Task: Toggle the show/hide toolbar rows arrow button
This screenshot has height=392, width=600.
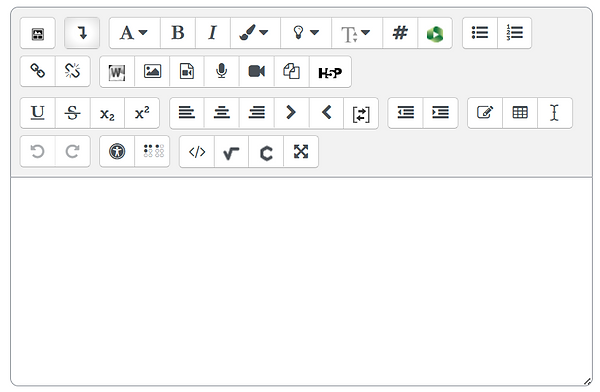Action: click(82, 33)
